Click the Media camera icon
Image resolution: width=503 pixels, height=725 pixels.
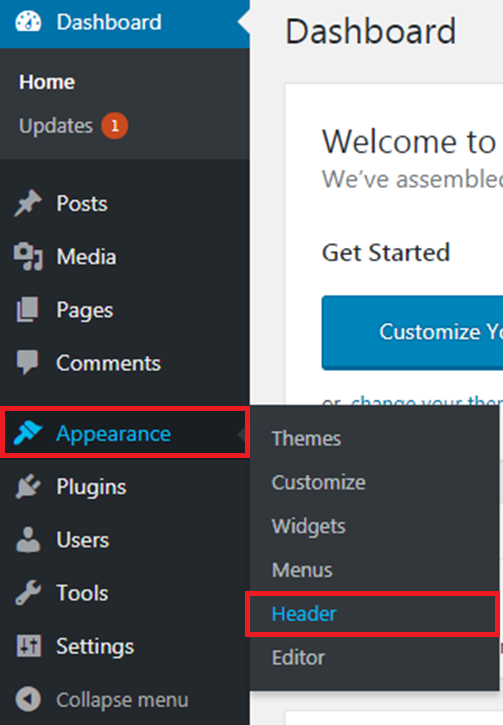pyautogui.click(x=28, y=256)
